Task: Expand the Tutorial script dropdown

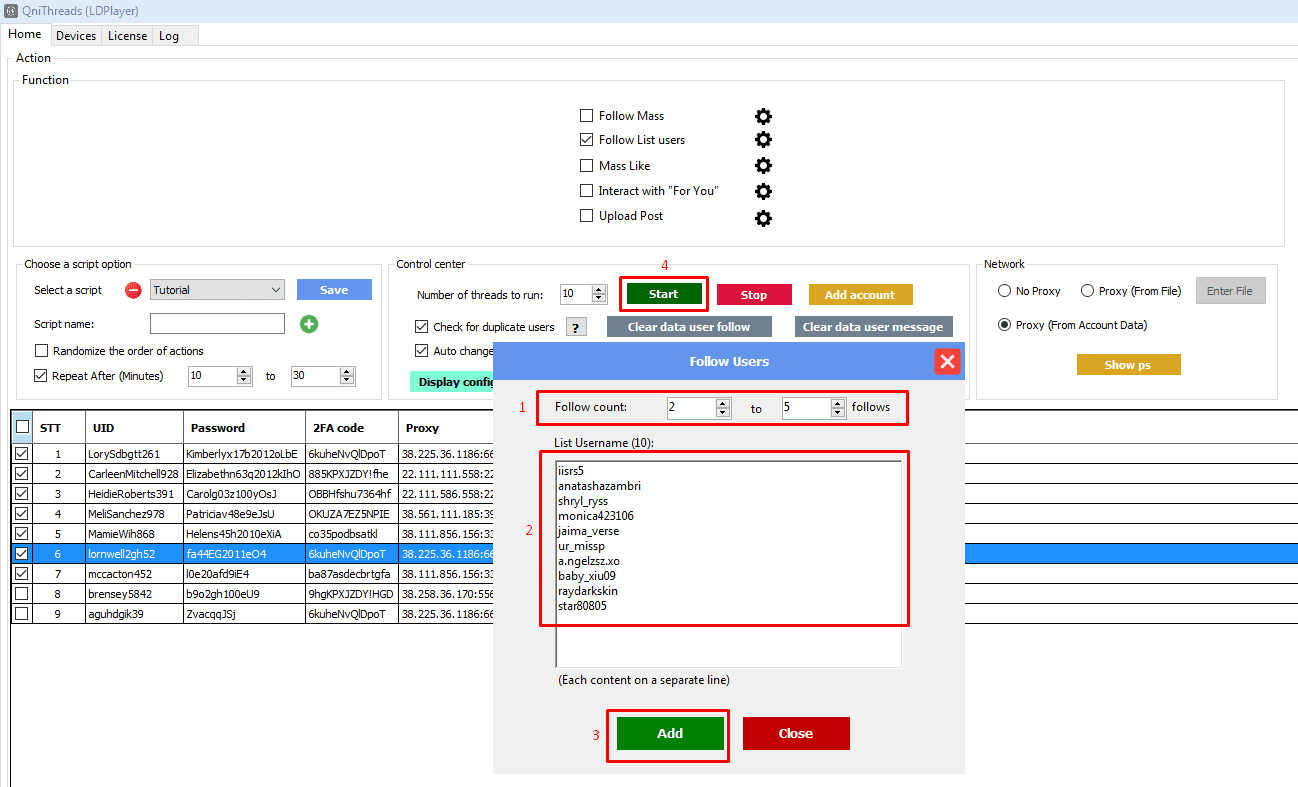Action: [276, 290]
